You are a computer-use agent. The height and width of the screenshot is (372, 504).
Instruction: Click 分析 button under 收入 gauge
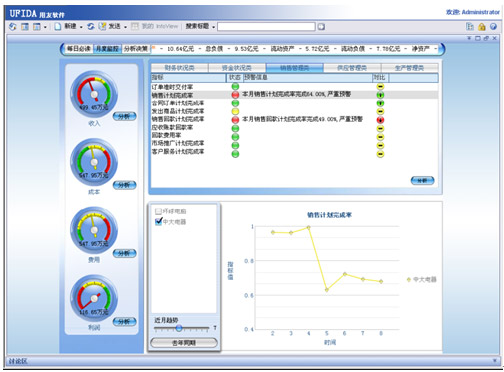coord(124,116)
